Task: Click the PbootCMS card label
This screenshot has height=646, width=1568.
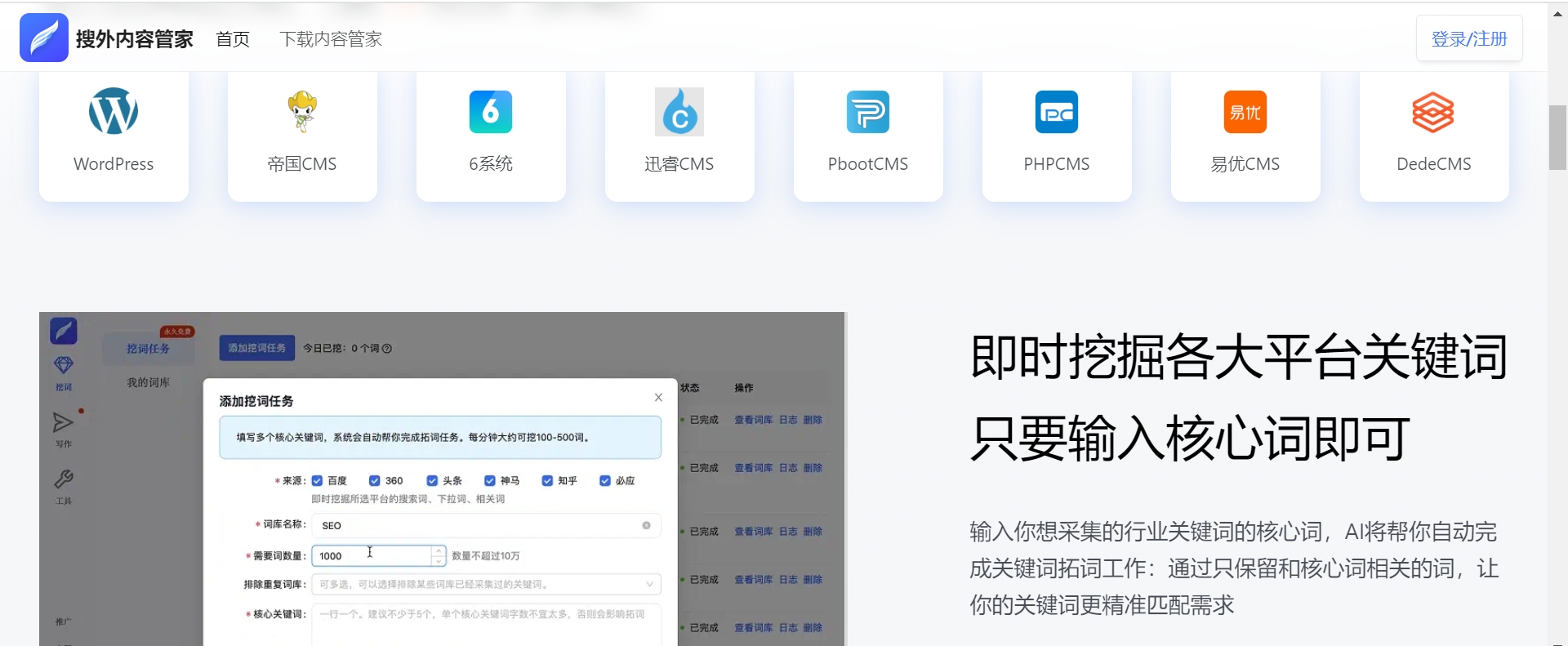Action: [868, 164]
